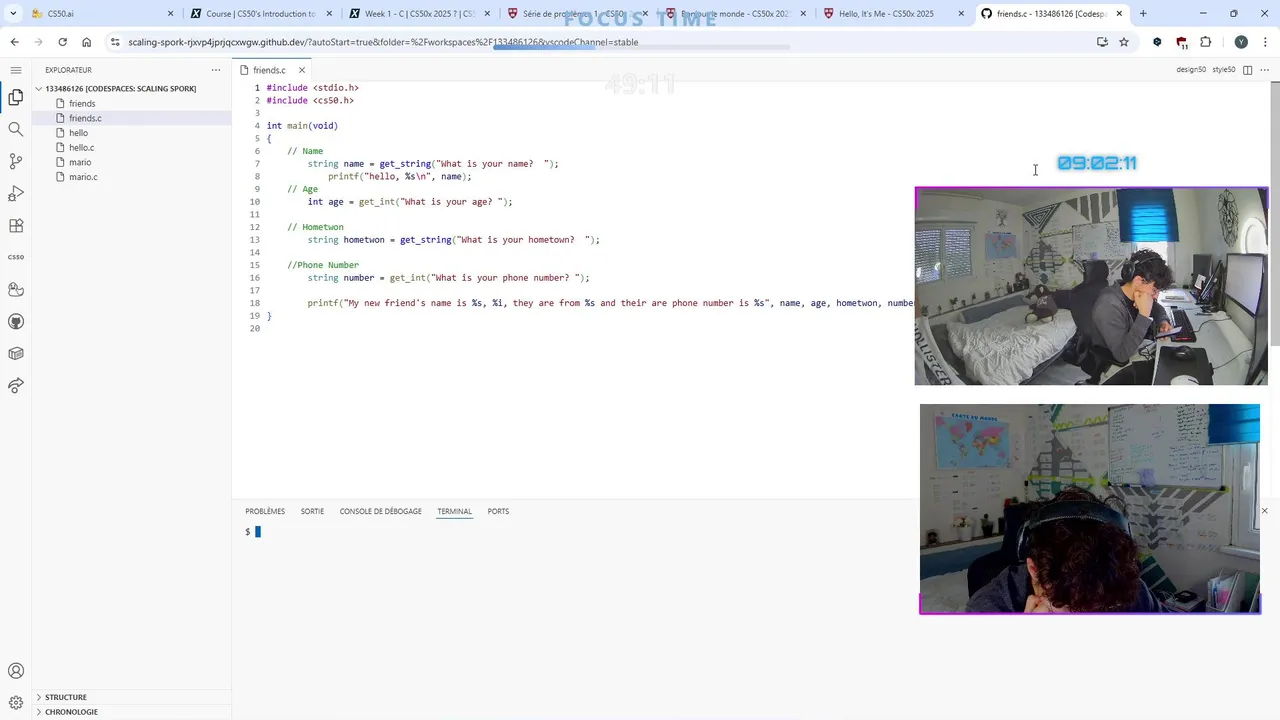
Task: Open the CS50 rubber duck debugger
Action: click(x=15, y=290)
